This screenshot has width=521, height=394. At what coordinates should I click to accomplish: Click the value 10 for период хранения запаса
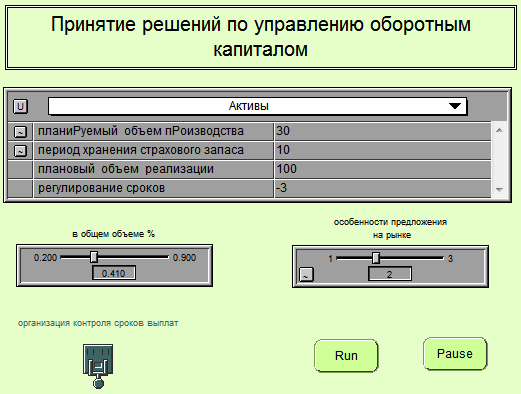coord(382,150)
